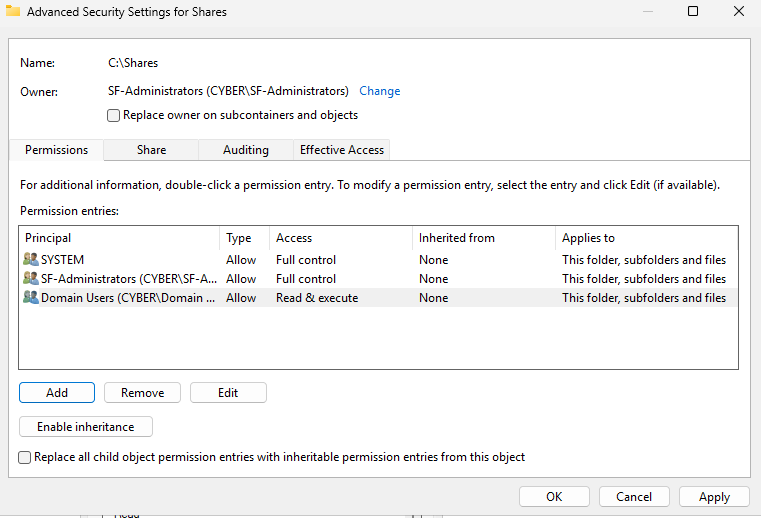Viewport: 761px width, 518px height.
Task: Click the Domain Users group icon
Action: [31, 298]
